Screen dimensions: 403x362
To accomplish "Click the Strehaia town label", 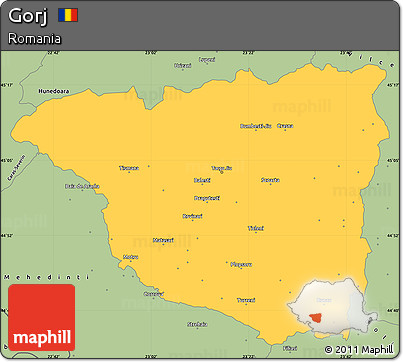I will [197, 324].
